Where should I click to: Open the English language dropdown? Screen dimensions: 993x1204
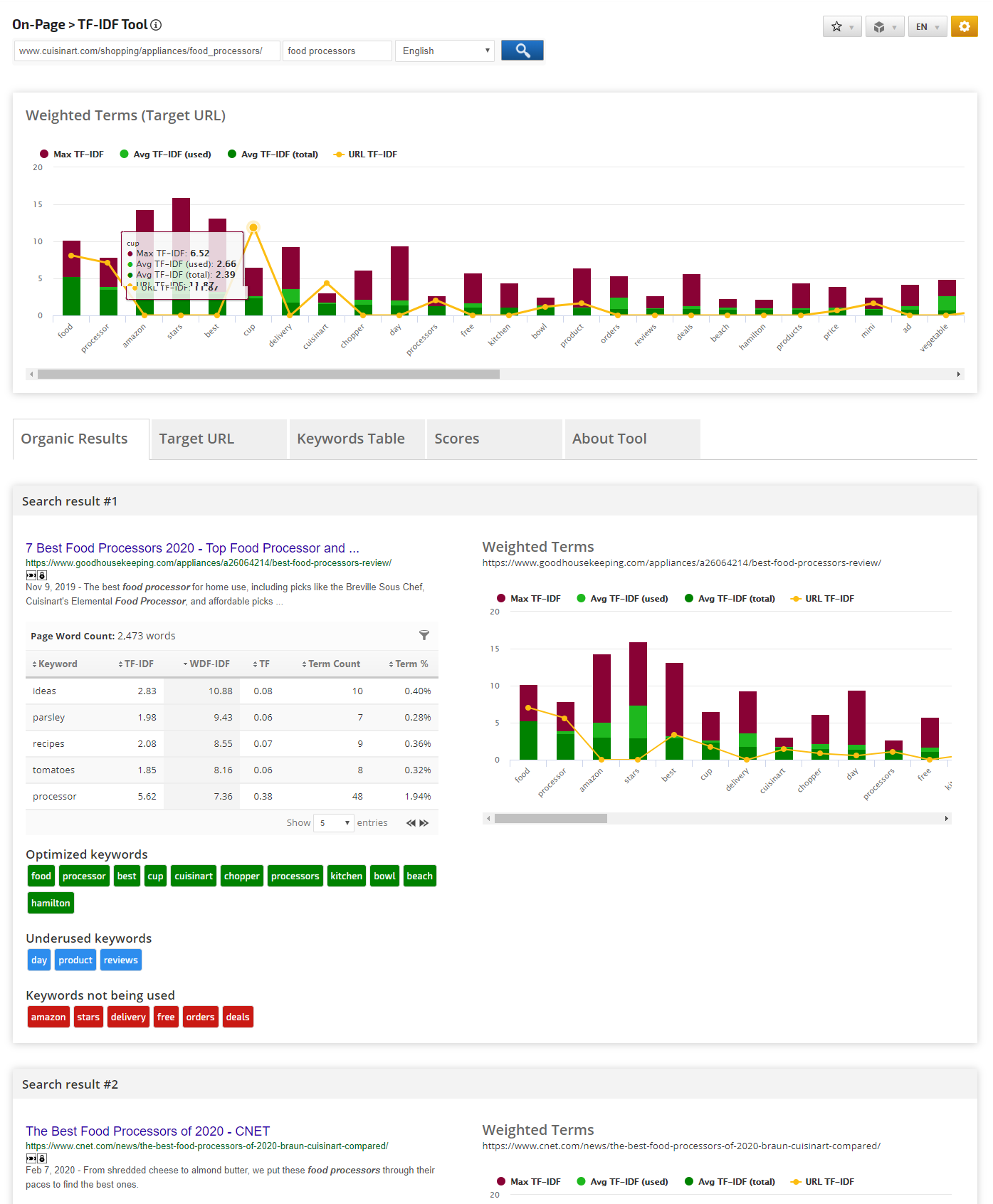(x=445, y=51)
